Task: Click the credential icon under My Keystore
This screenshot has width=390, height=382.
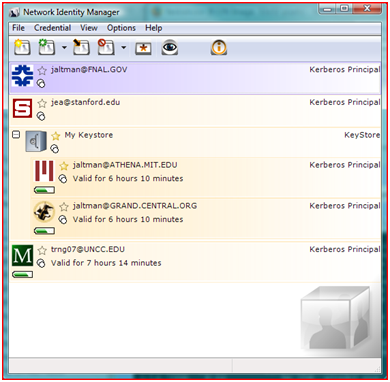Action: pos(54,149)
